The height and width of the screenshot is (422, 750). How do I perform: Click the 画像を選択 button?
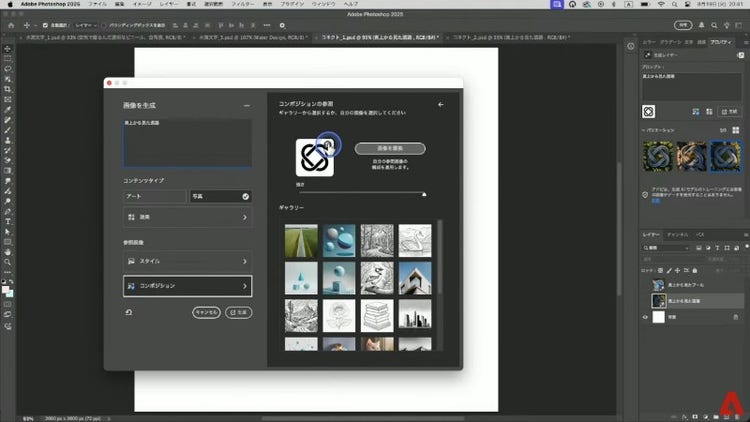389,148
